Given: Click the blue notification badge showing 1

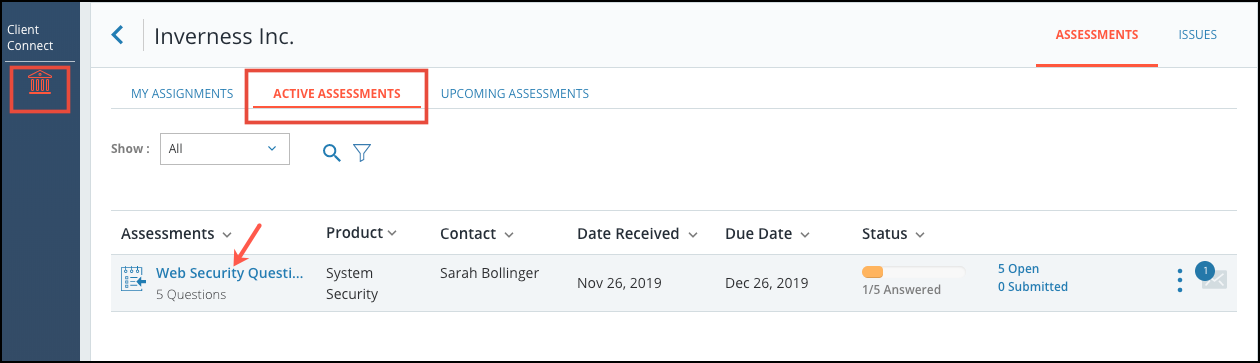Looking at the screenshot, I should [x=1205, y=270].
